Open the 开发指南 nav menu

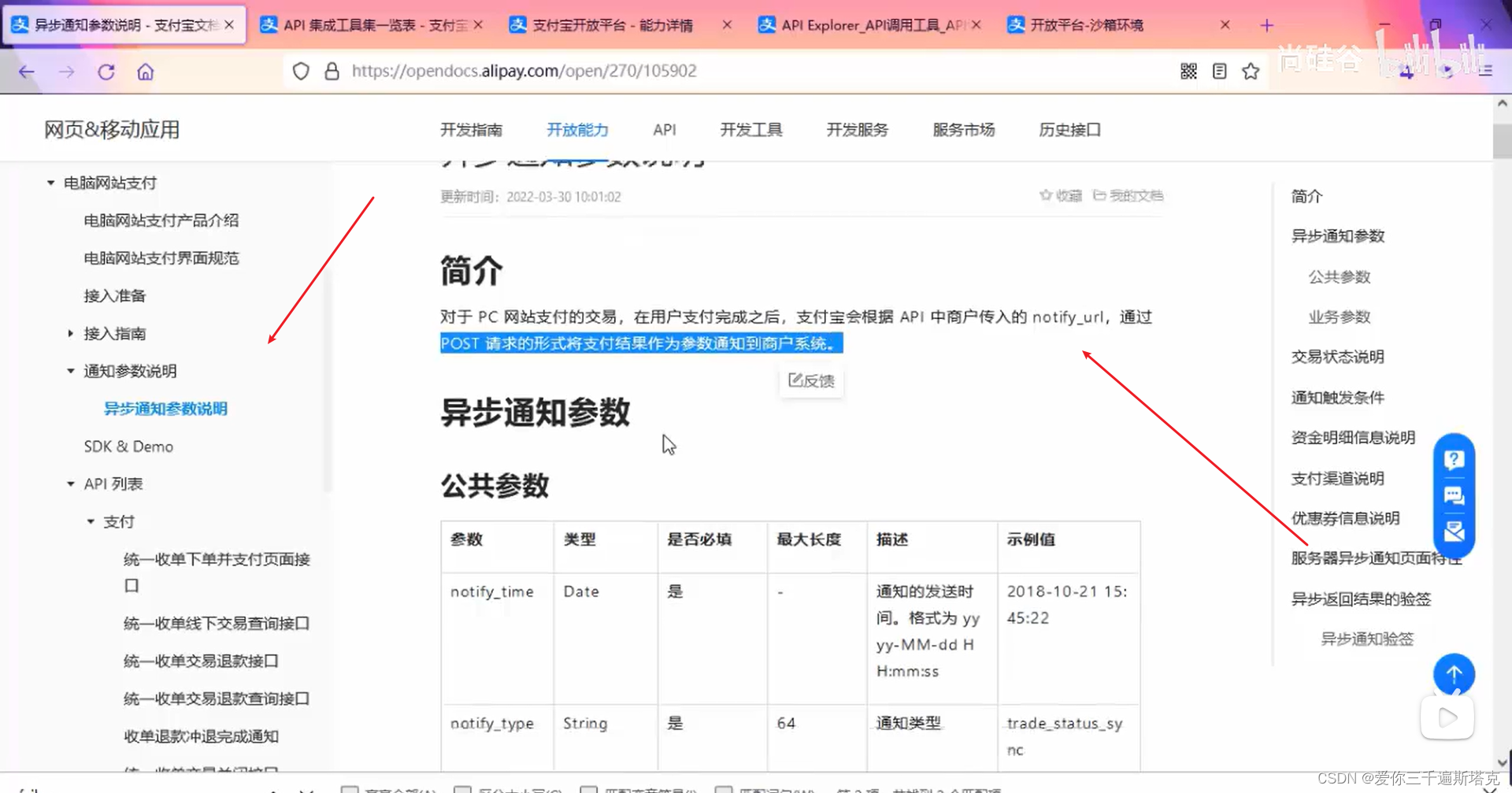coord(471,130)
